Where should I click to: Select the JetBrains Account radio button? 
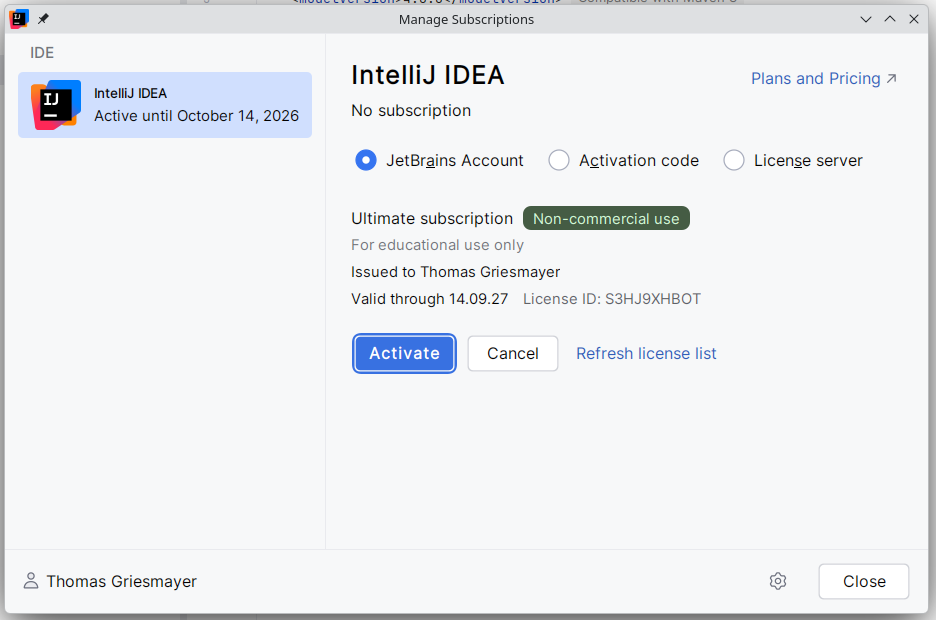coord(366,160)
